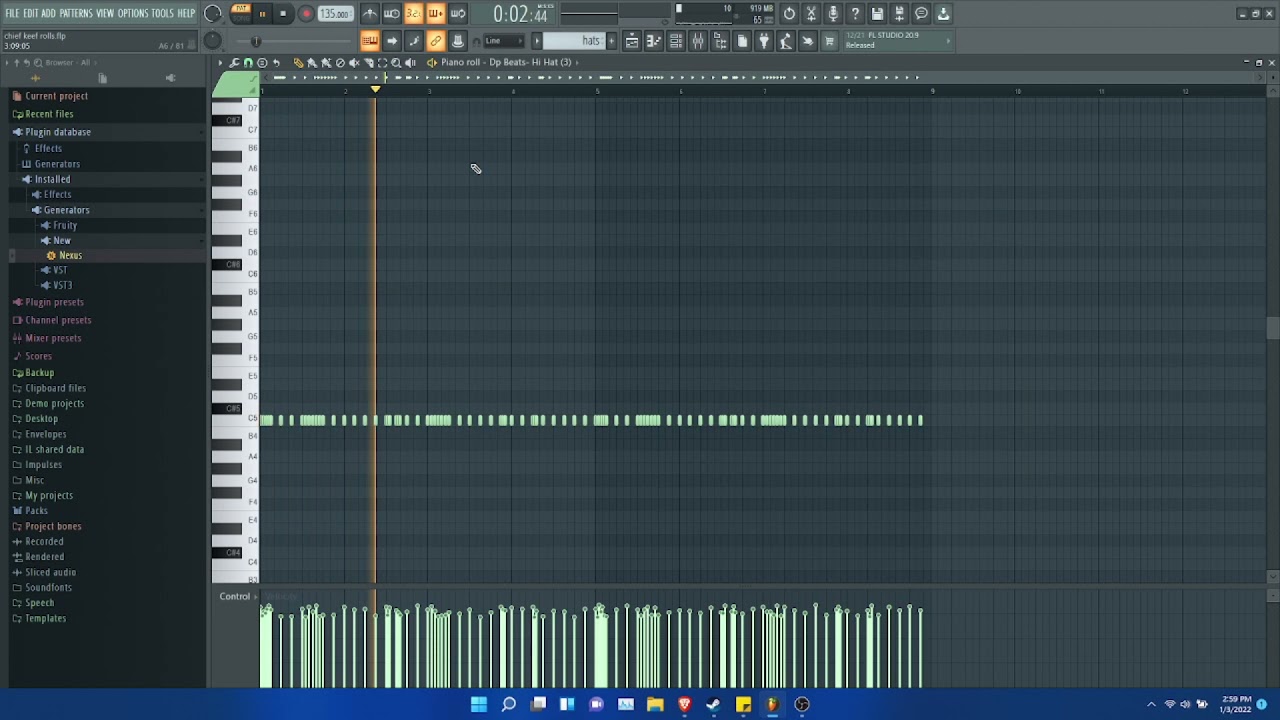Viewport: 1280px width, 720px height.
Task: Select the piano roll Delete tool
Action: click(x=340, y=62)
